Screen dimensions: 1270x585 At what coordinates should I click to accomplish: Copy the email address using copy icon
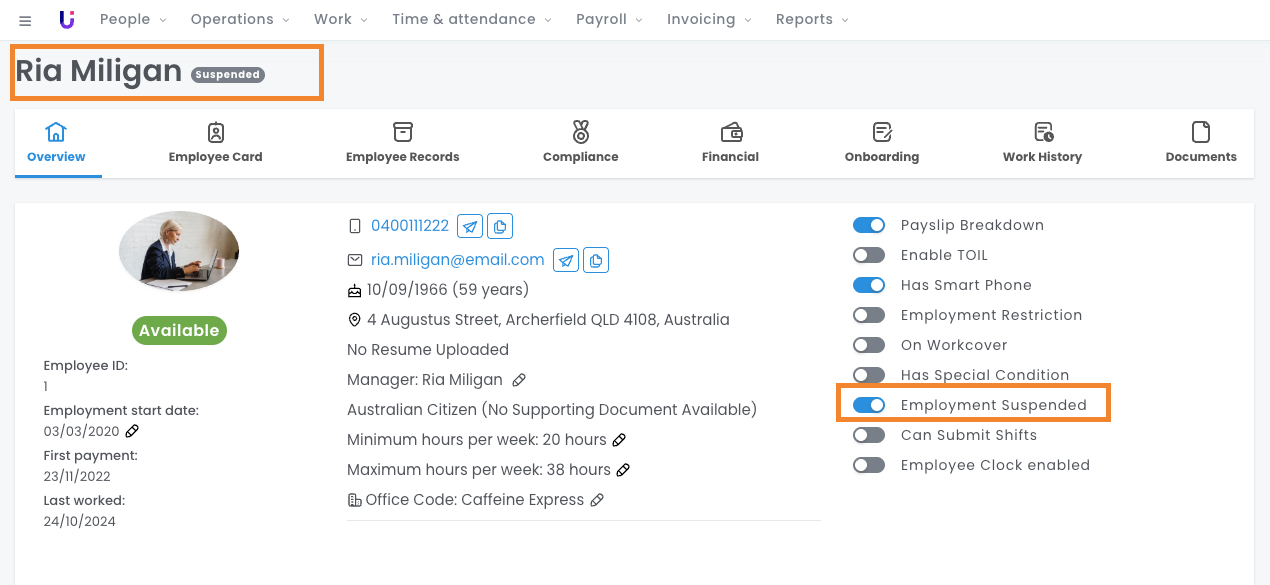point(596,260)
